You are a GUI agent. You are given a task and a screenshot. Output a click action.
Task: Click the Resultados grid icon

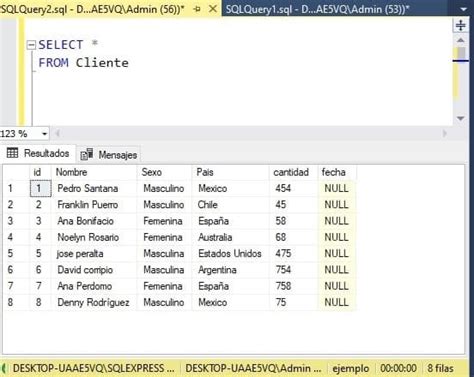pos(13,153)
